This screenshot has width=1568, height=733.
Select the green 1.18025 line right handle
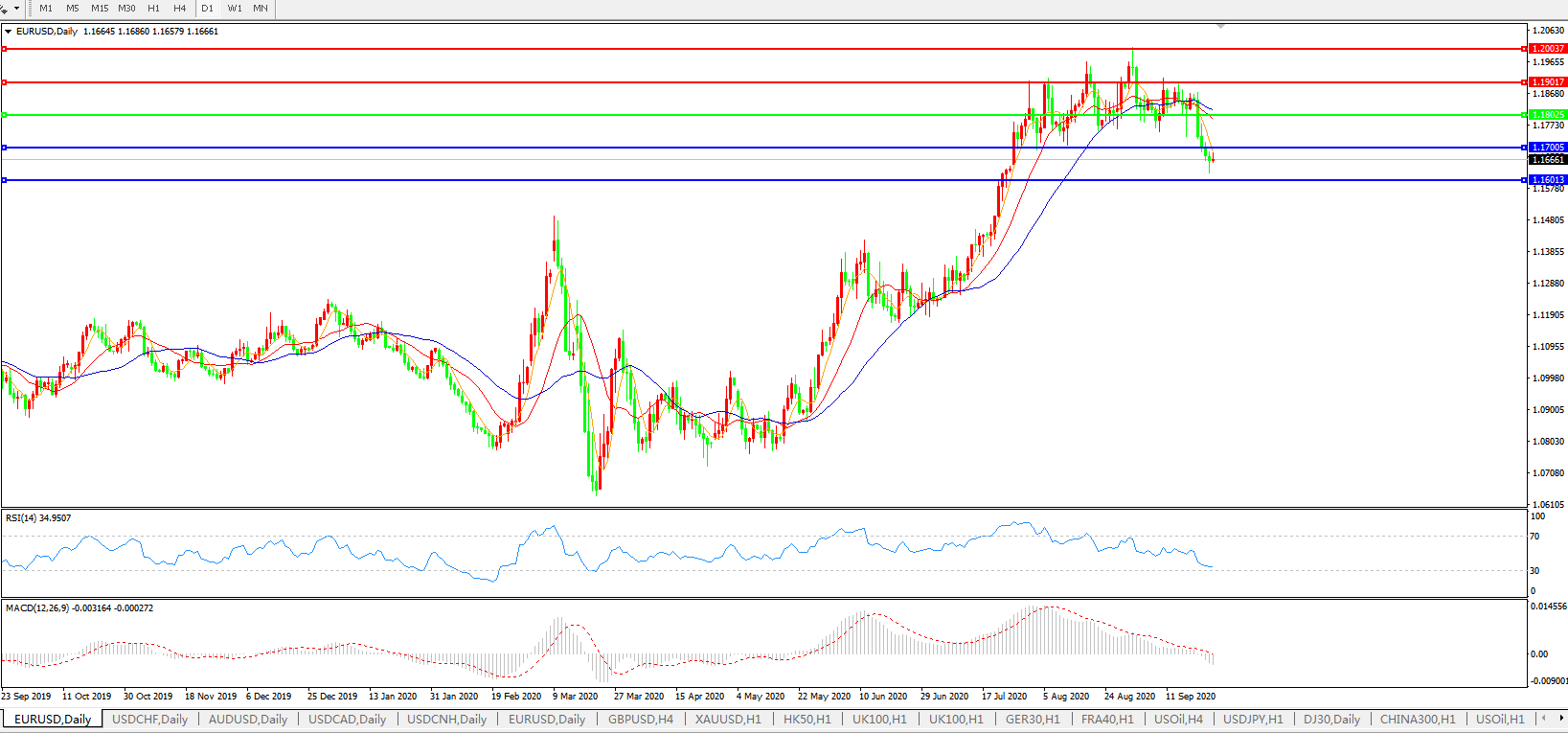1524,115
